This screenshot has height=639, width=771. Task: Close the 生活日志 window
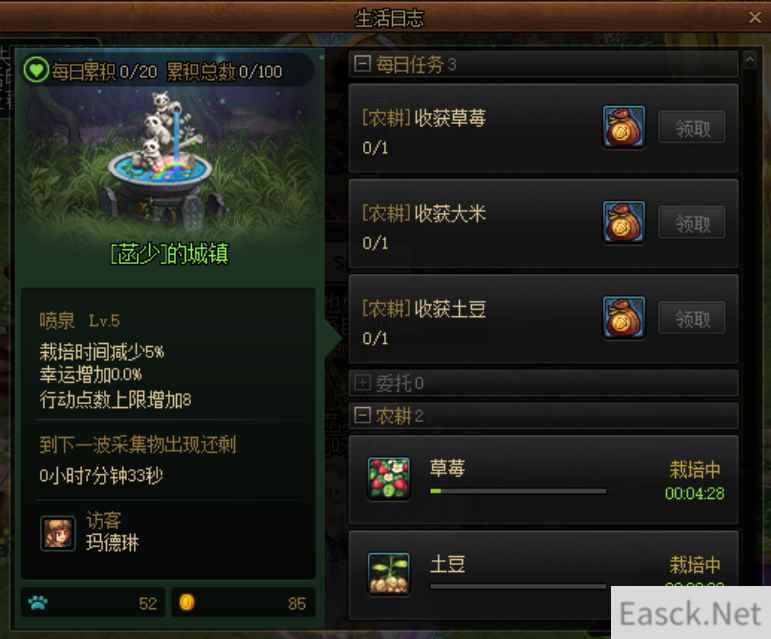point(755,18)
